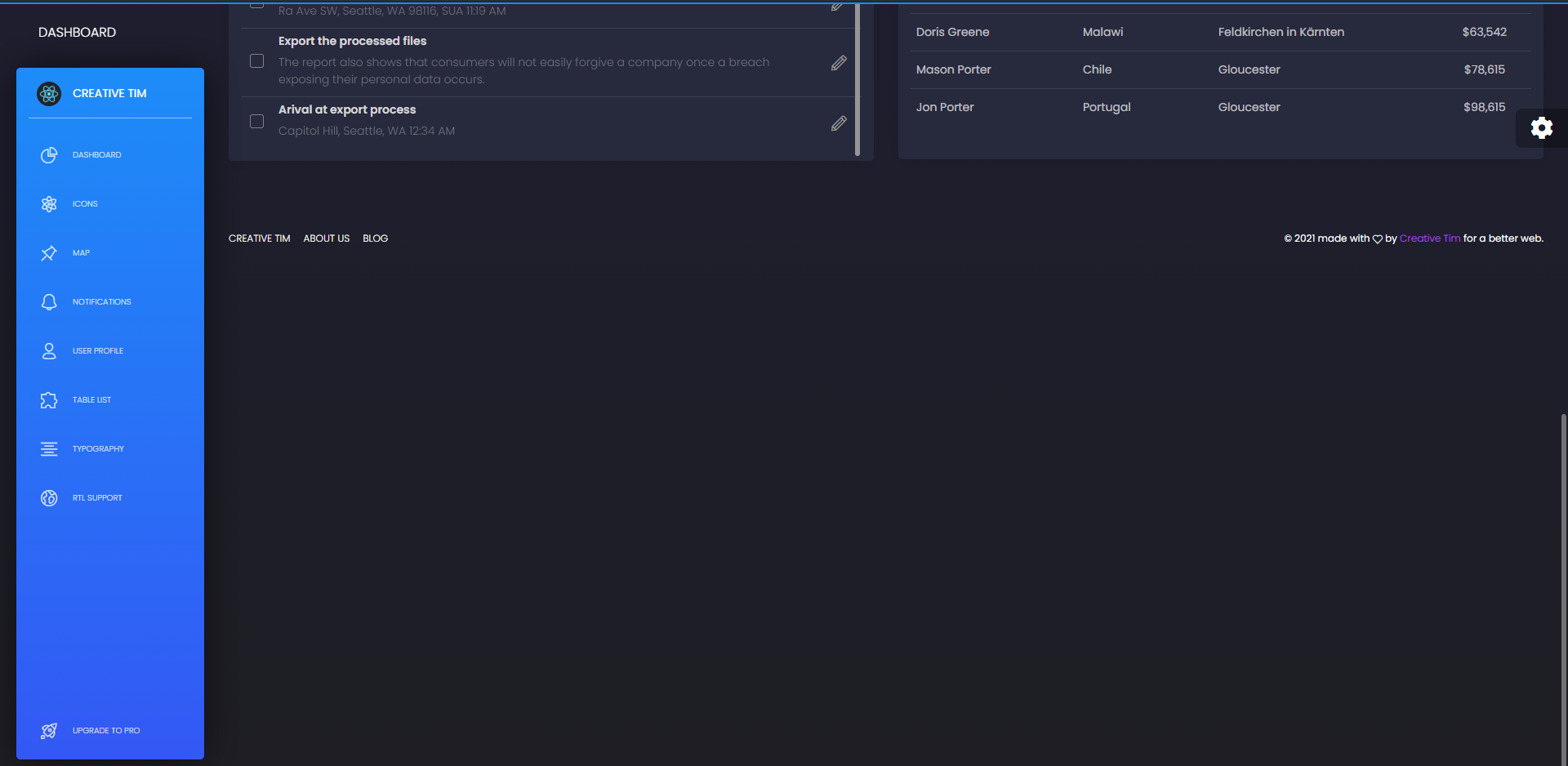1568x766 pixels.
Task: Open the Icons page from the sidebar
Action: pyautogui.click(x=49, y=204)
